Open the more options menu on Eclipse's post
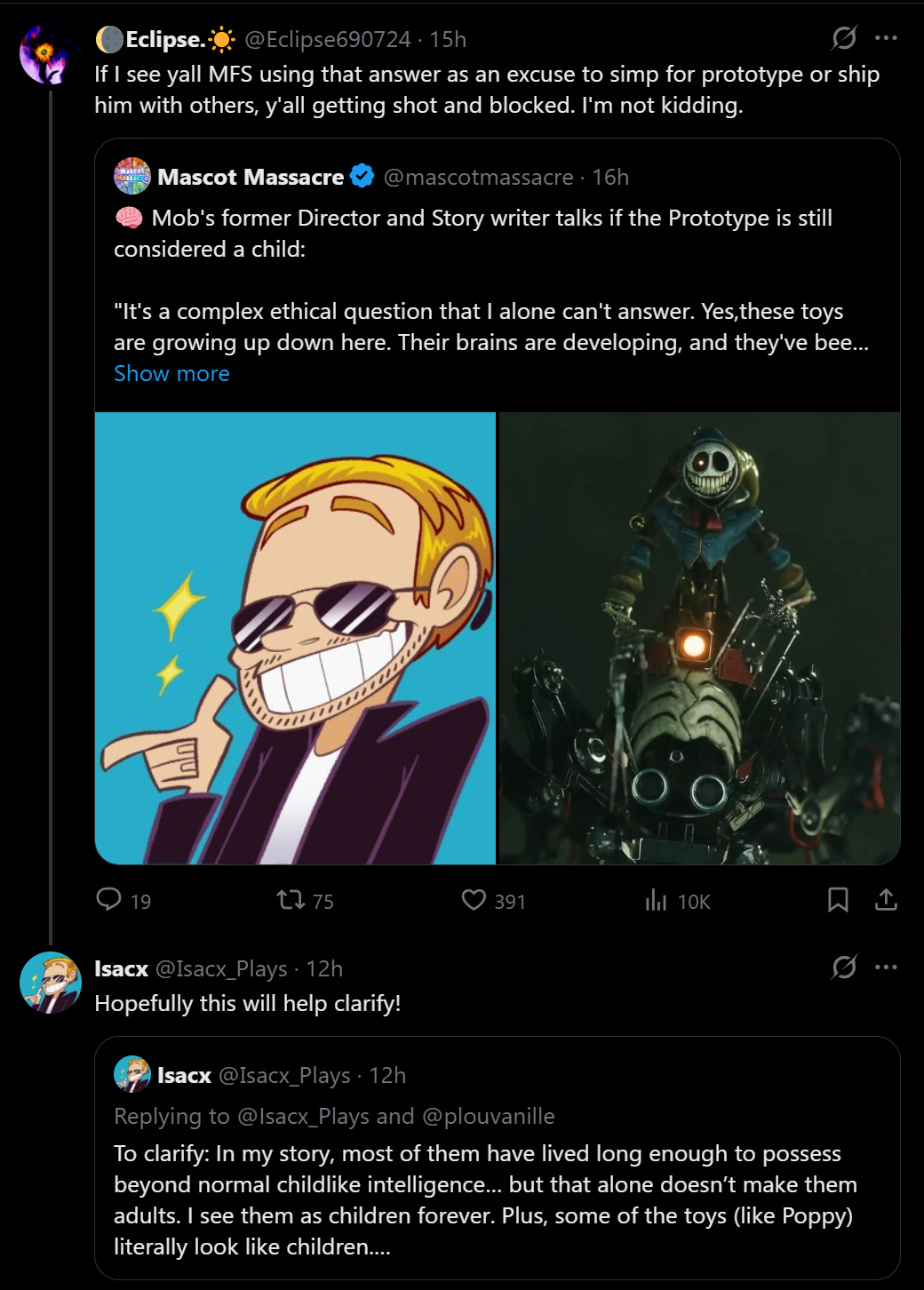924x1290 pixels. point(886,38)
